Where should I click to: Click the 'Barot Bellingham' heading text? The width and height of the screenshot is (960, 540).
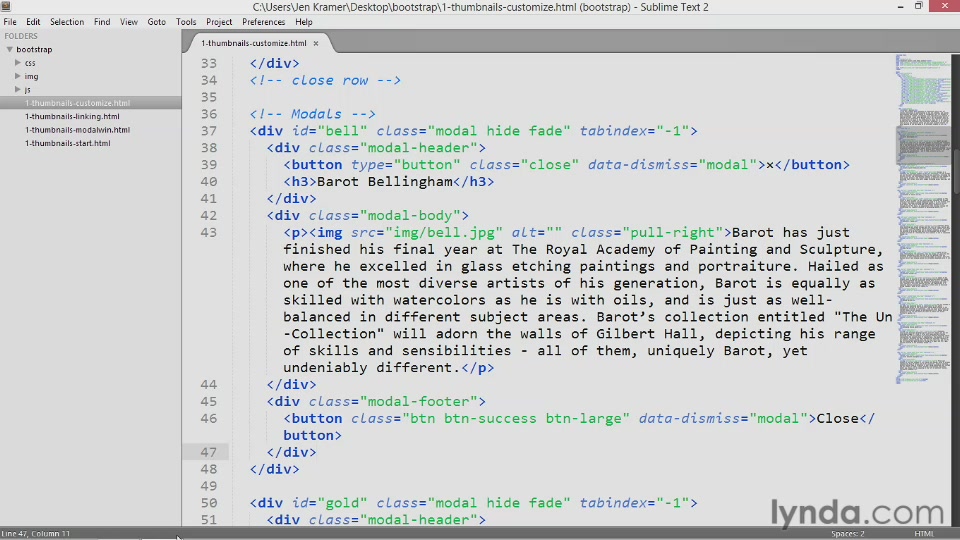384,182
